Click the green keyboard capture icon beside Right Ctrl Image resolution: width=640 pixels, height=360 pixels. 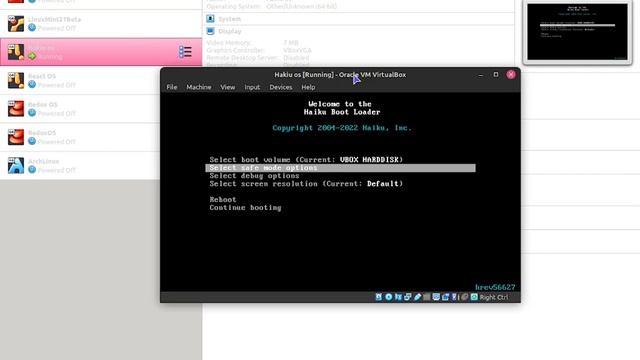474,297
